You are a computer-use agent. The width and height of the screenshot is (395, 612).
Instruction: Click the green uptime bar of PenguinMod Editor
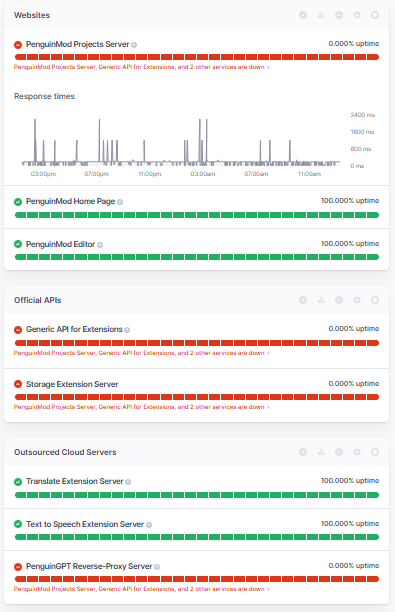pos(197,257)
